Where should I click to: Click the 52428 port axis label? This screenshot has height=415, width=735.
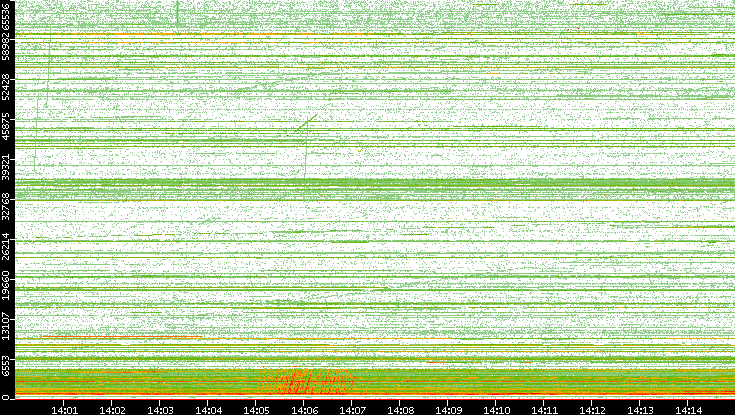5,87
